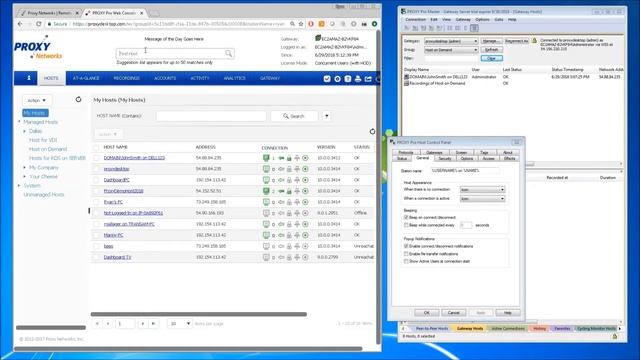Screen dimensions: 640x360
Task: Click the record circle icon in Dashboard TV row
Action: [x=305, y=257]
